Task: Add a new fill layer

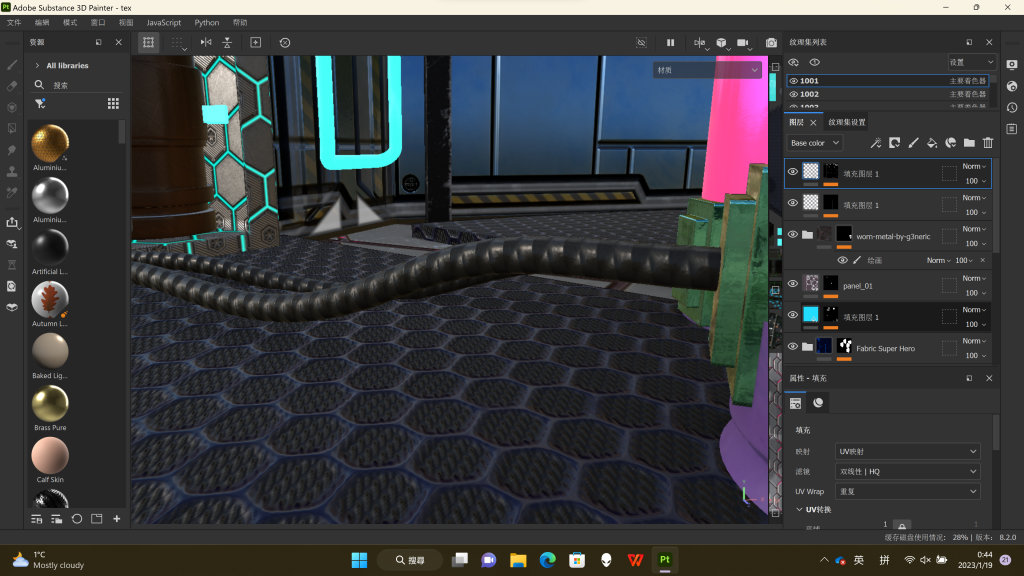Action: pos(932,143)
